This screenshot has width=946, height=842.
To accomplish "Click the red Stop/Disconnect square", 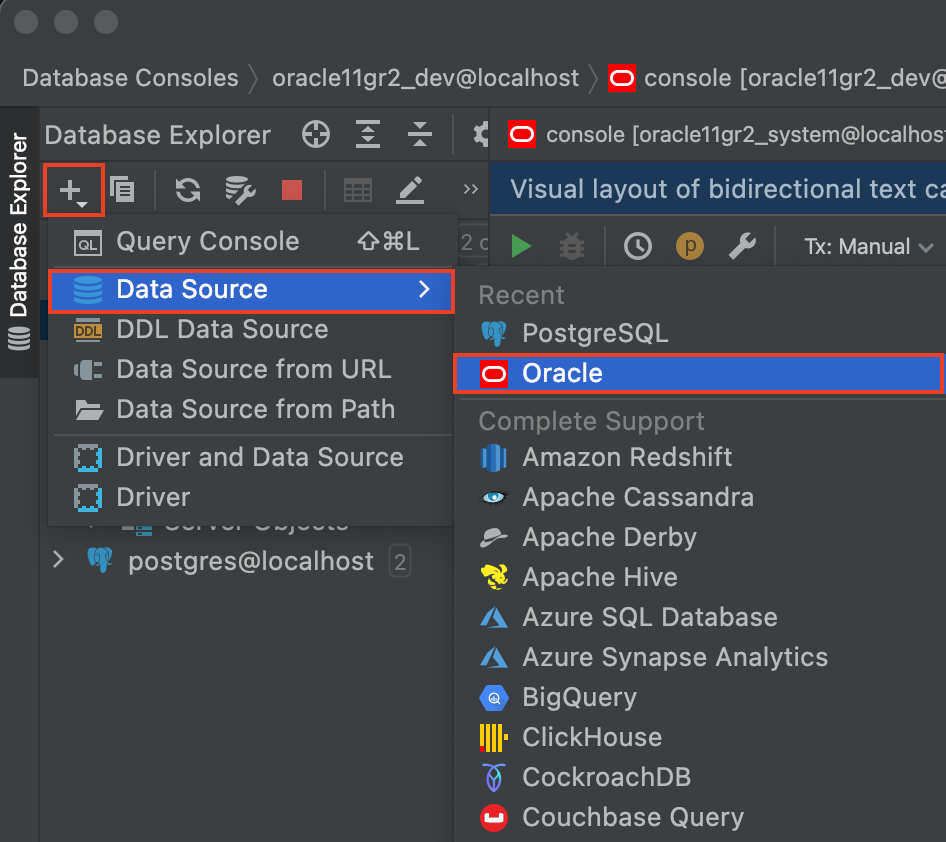I will (292, 191).
